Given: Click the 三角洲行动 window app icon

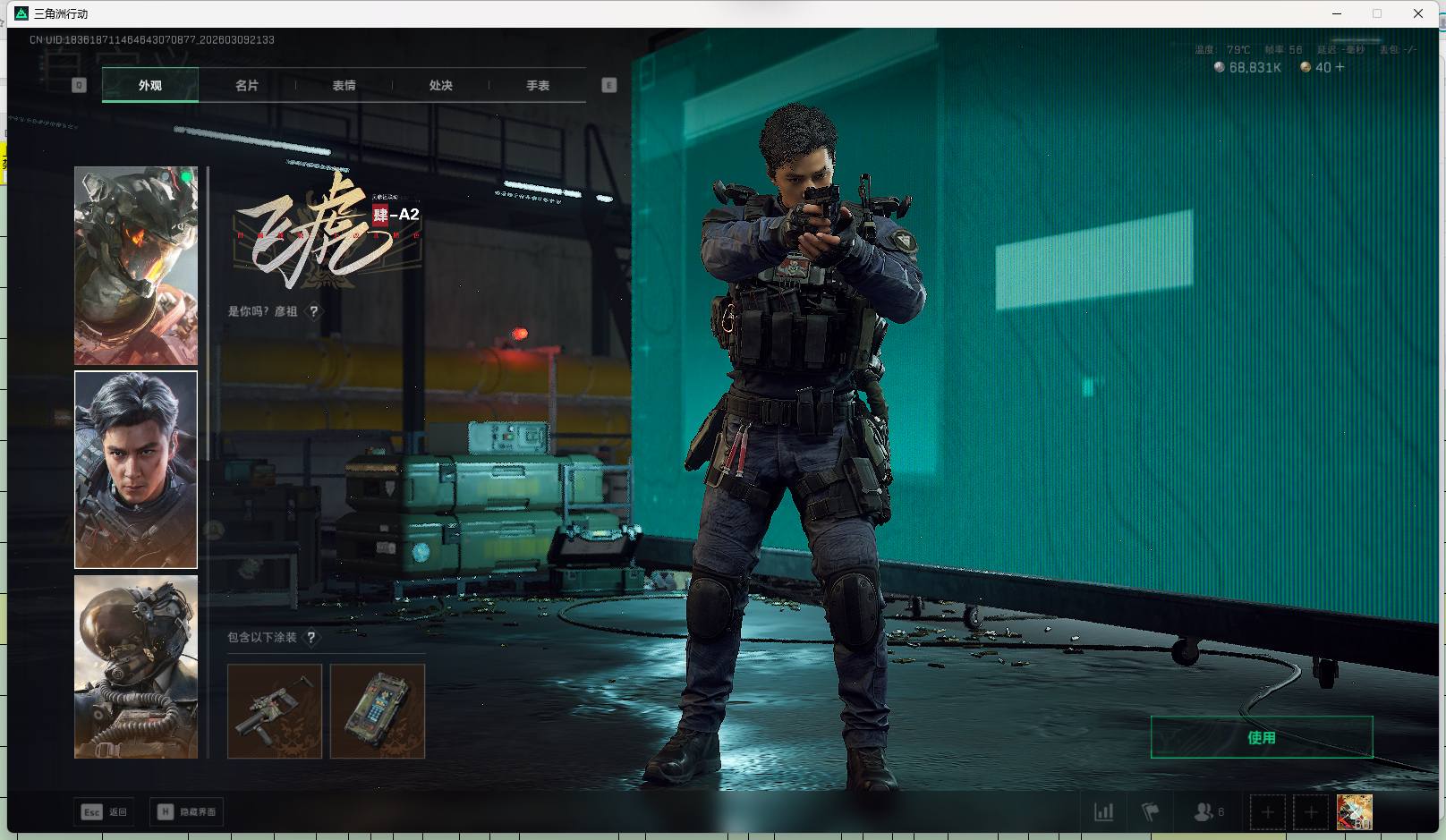Looking at the screenshot, I should 21,13.
